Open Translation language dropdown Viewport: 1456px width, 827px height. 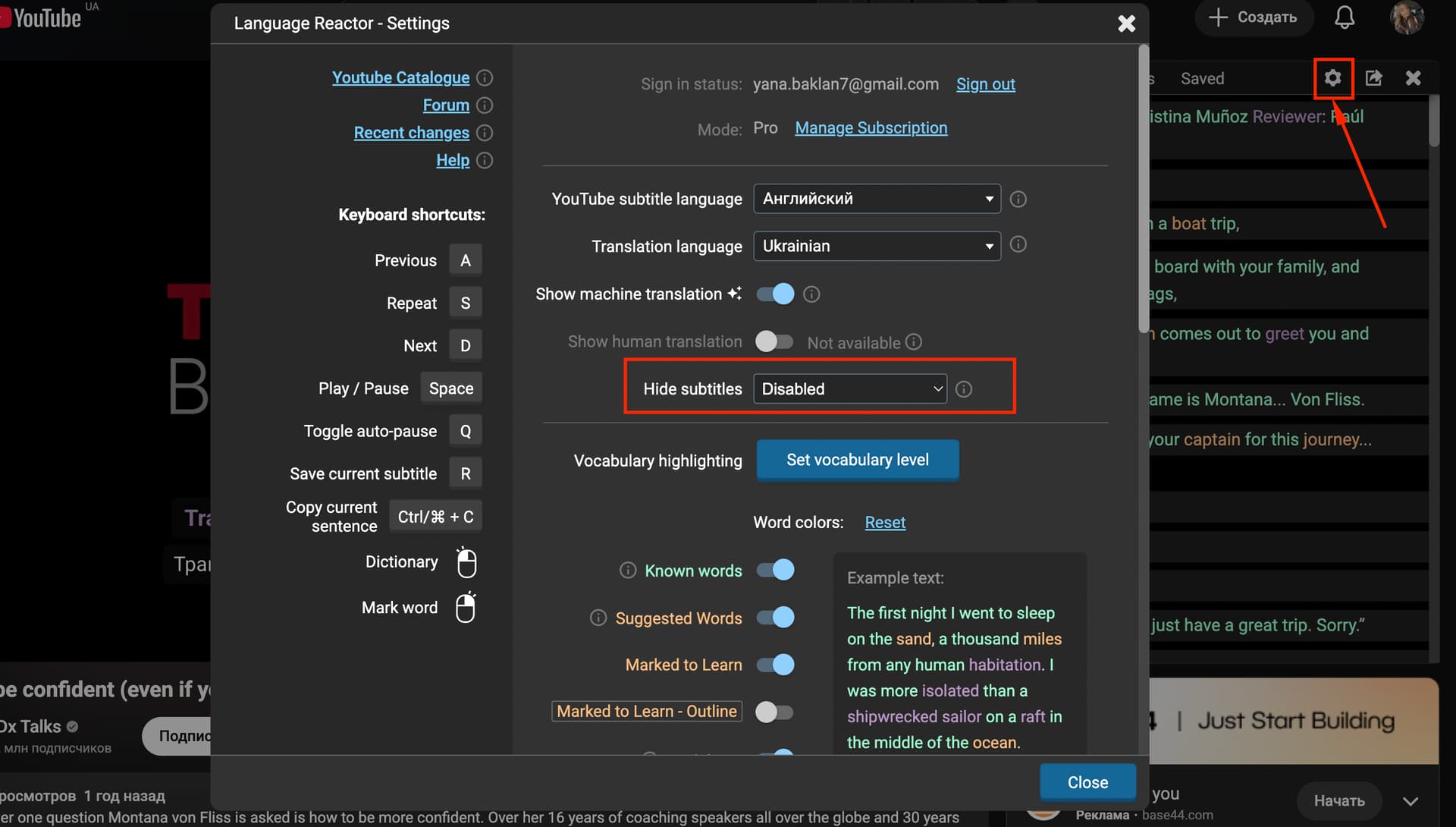click(877, 247)
